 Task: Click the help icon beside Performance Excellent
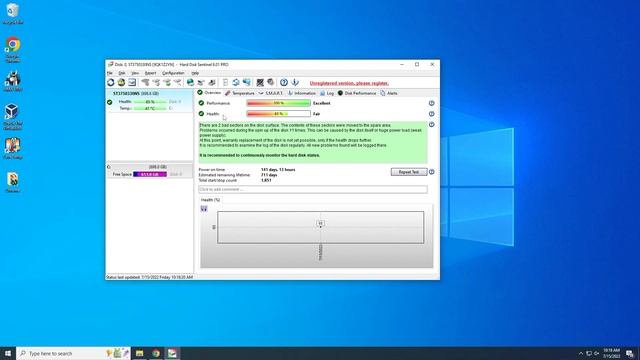coord(431,103)
